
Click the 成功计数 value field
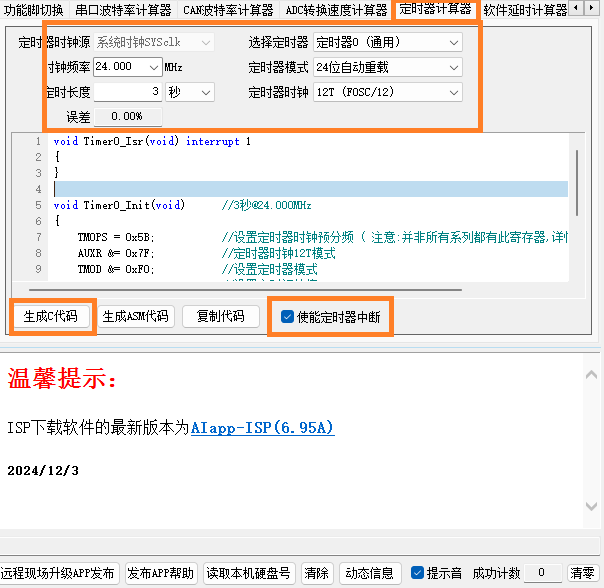click(x=542, y=573)
